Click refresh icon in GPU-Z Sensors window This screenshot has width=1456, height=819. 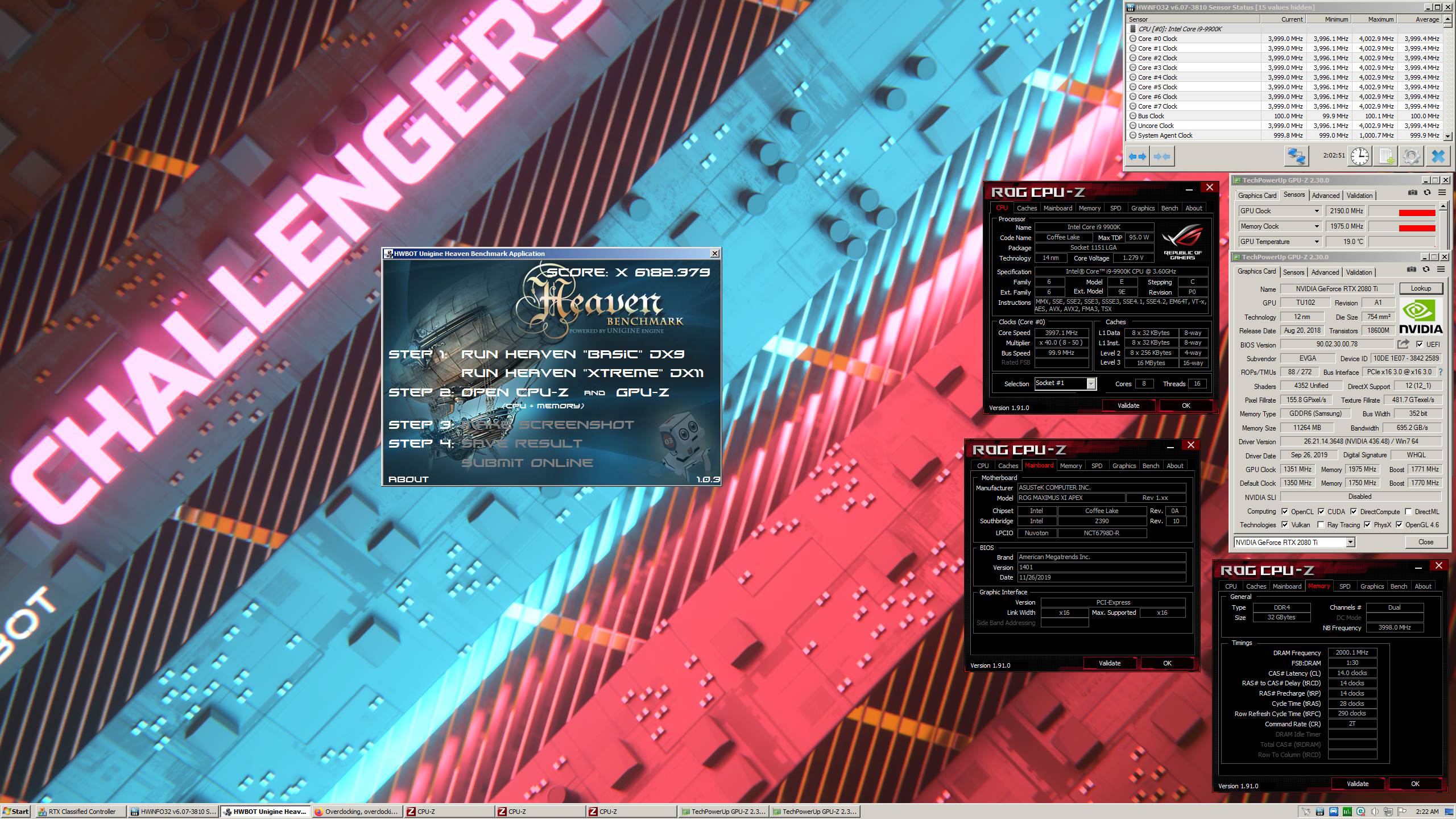point(1427,193)
